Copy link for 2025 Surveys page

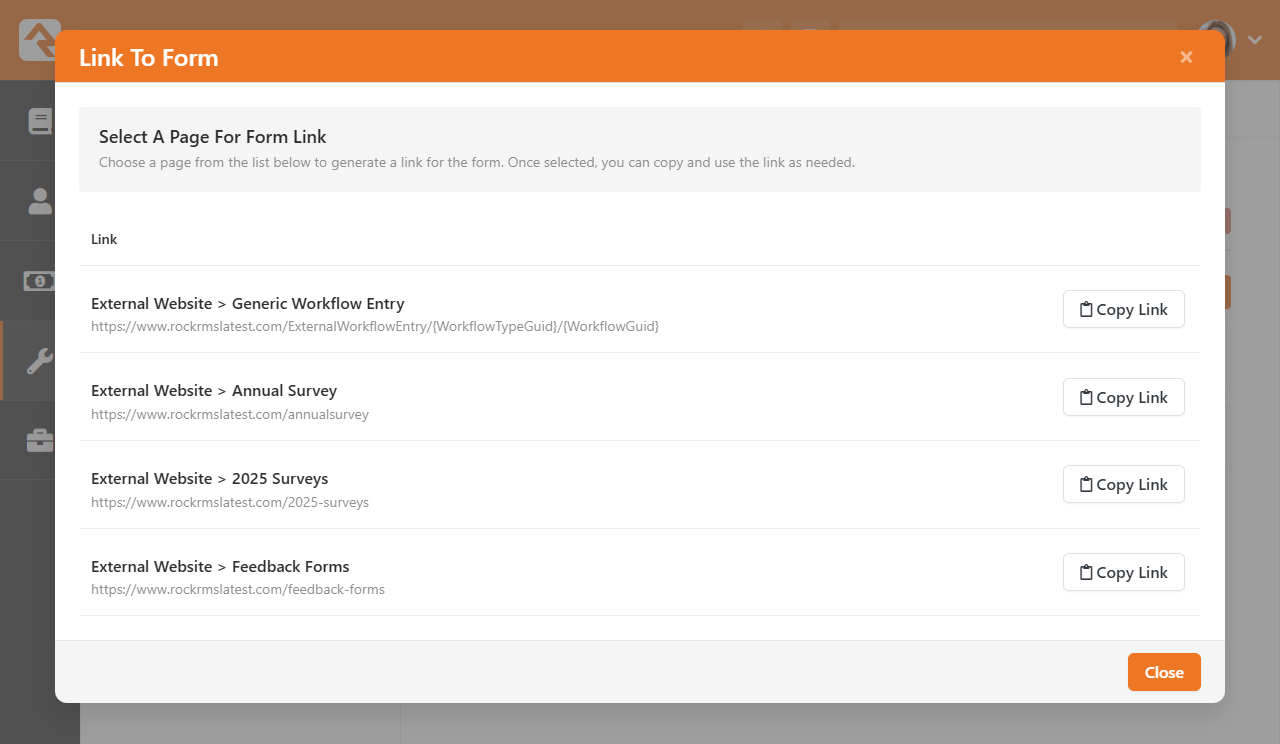point(1123,485)
